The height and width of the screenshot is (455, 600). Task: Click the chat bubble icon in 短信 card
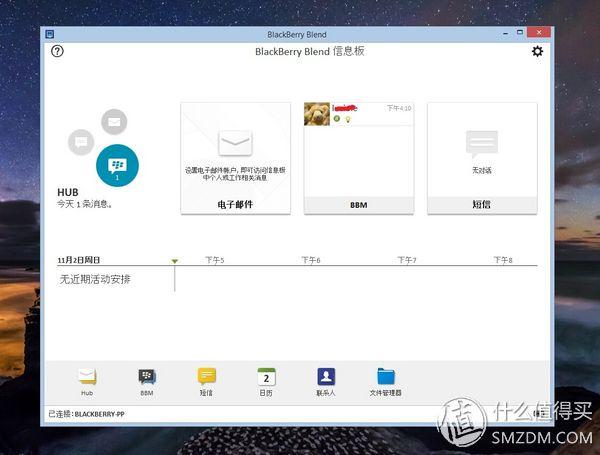tap(482, 144)
